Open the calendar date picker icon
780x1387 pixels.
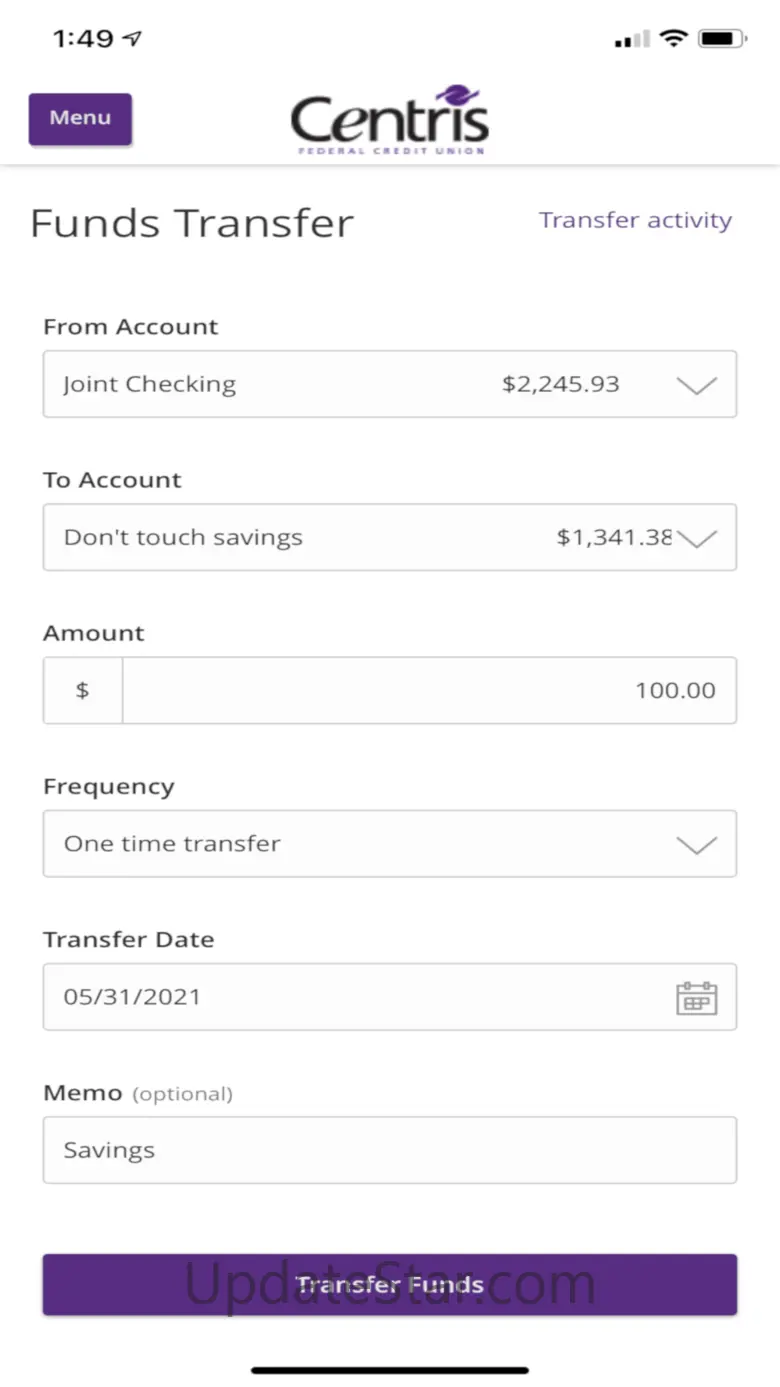point(697,998)
